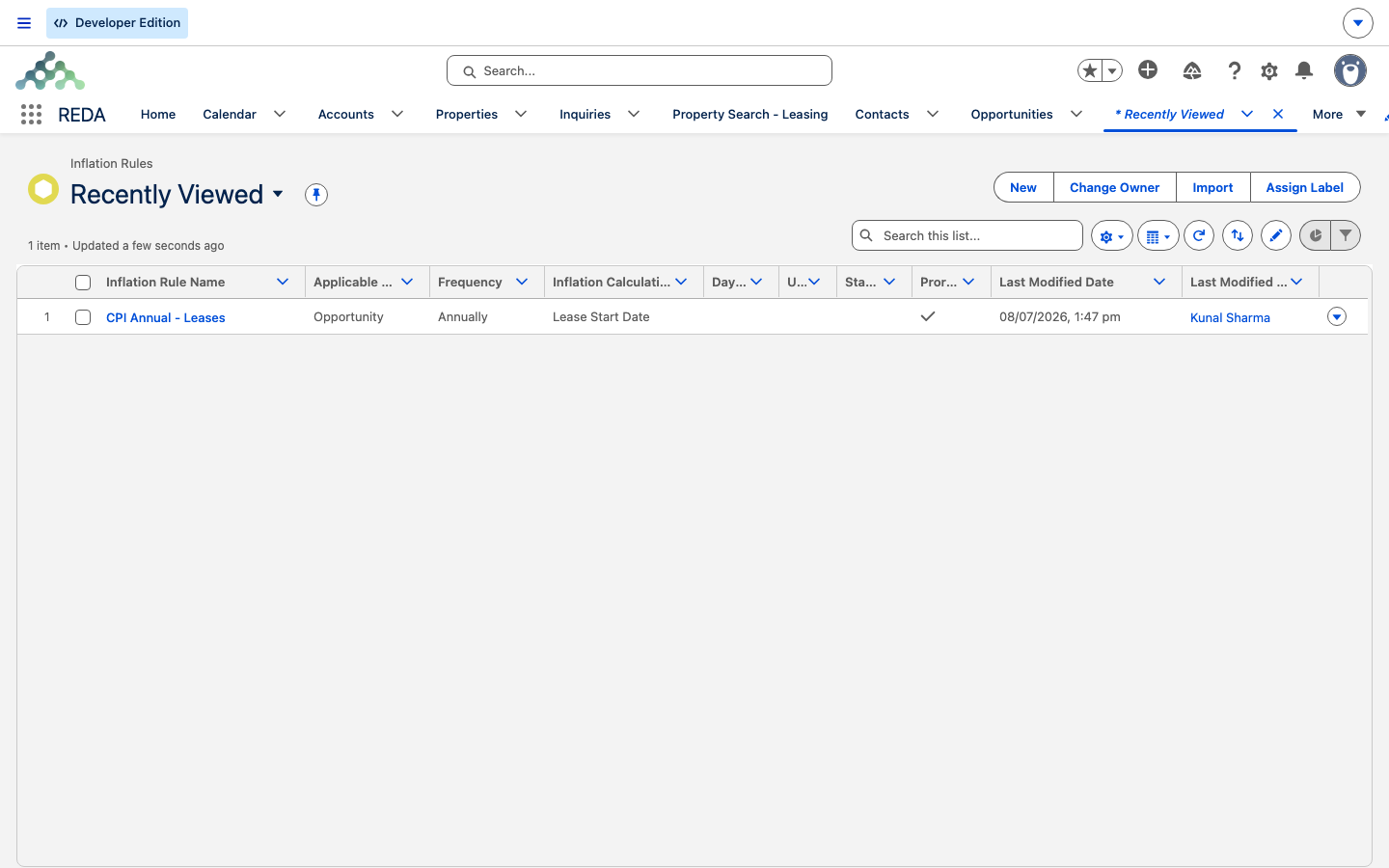Viewport: 1389px width, 868px height.
Task: Click the hamburger menu icon beside Developer Edition
Action: click(x=24, y=23)
